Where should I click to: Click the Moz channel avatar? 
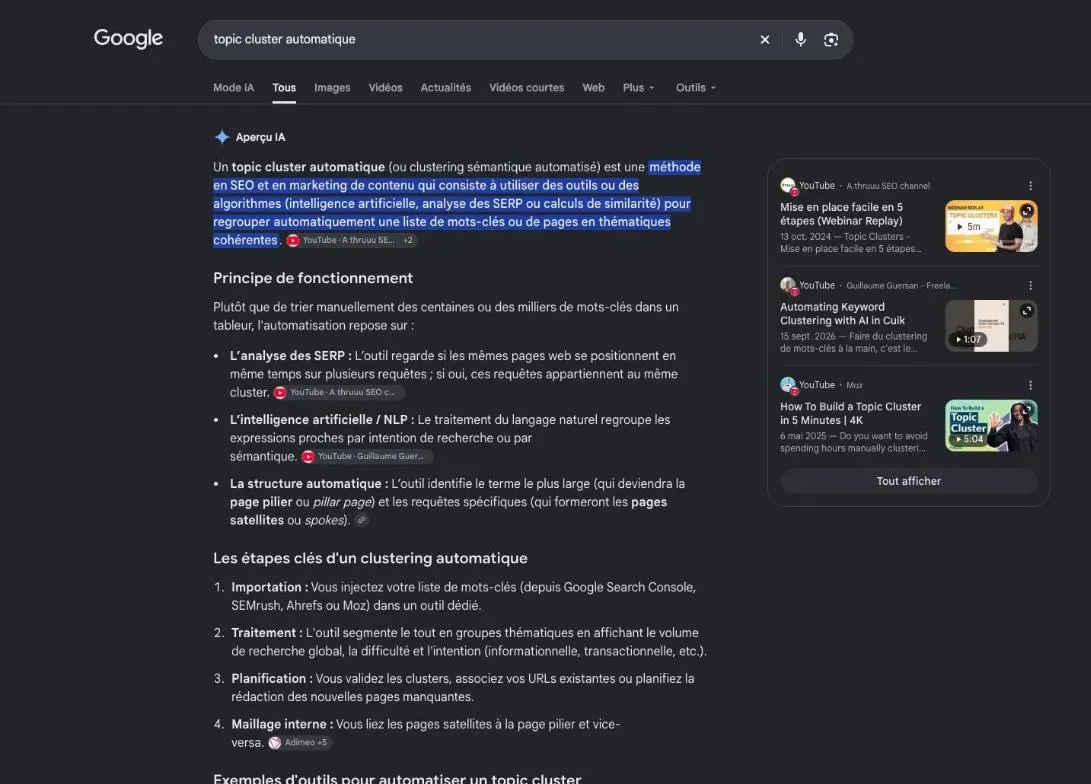[788, 385]
